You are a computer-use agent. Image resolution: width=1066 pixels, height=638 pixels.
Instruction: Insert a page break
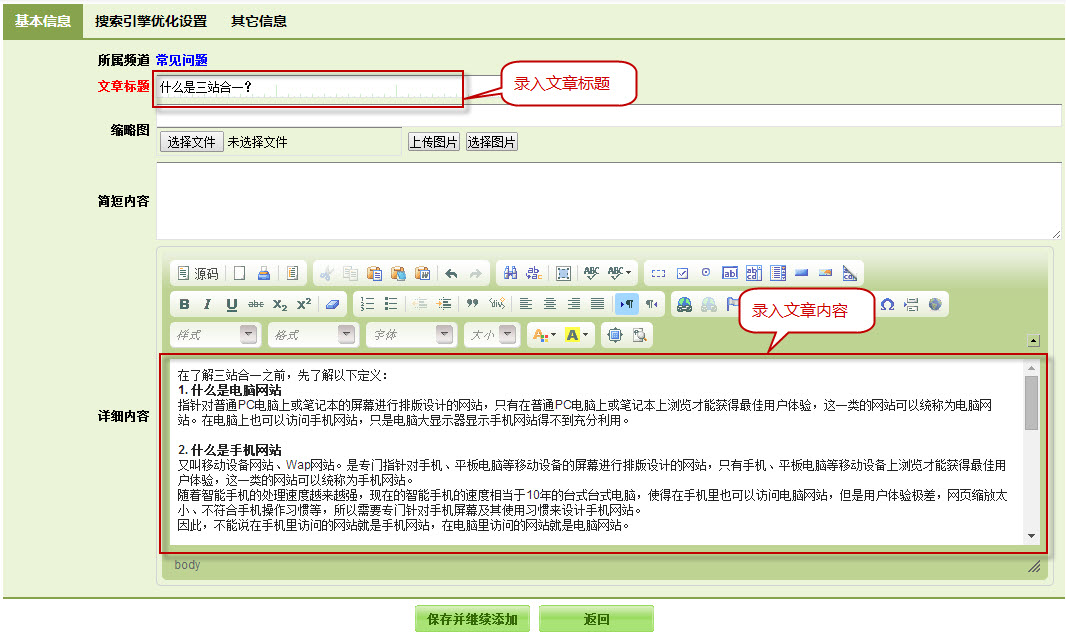(x=911, y=304)
